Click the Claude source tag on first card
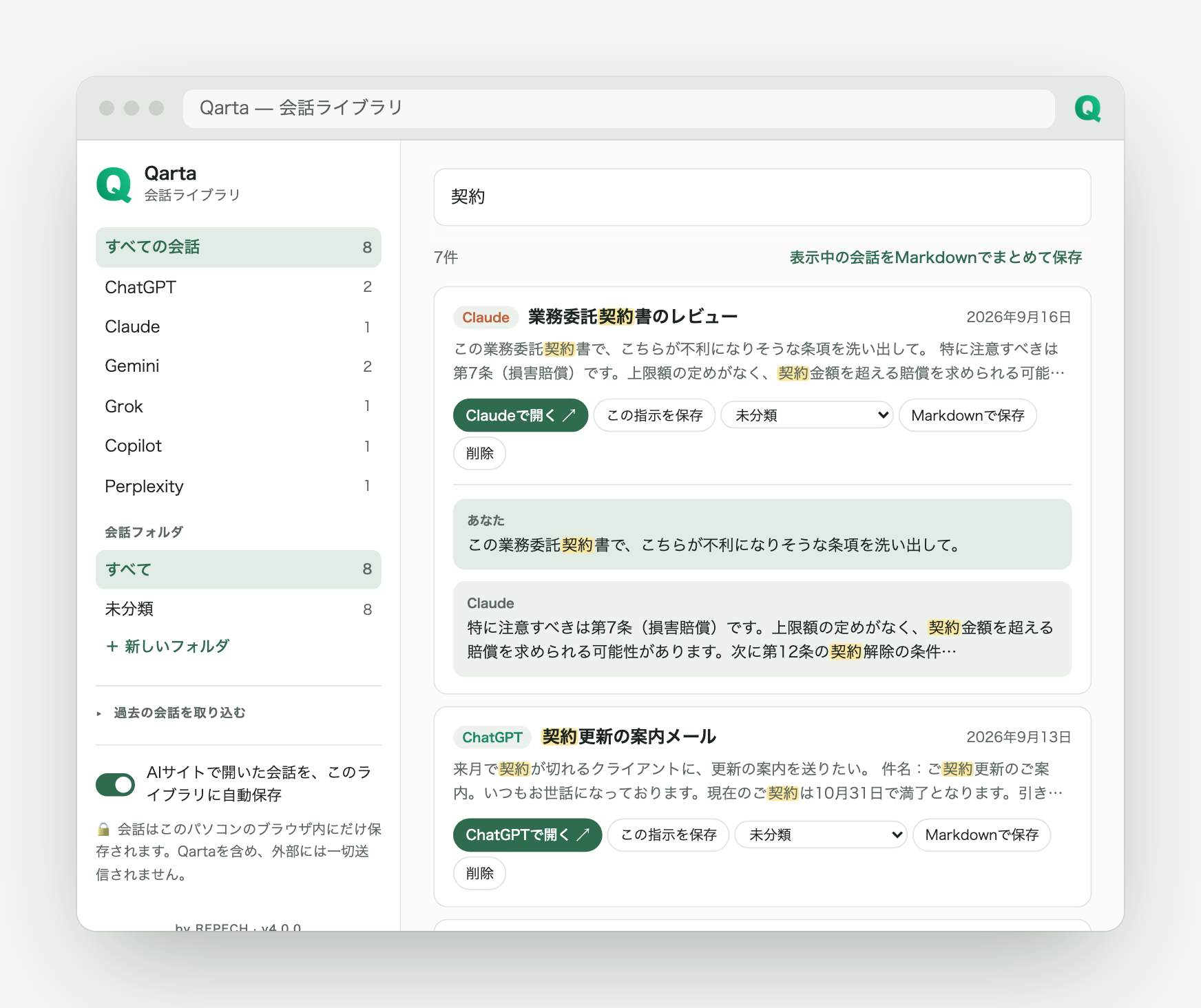This screenshot has height=1008, width=1201. pos(485,317)
